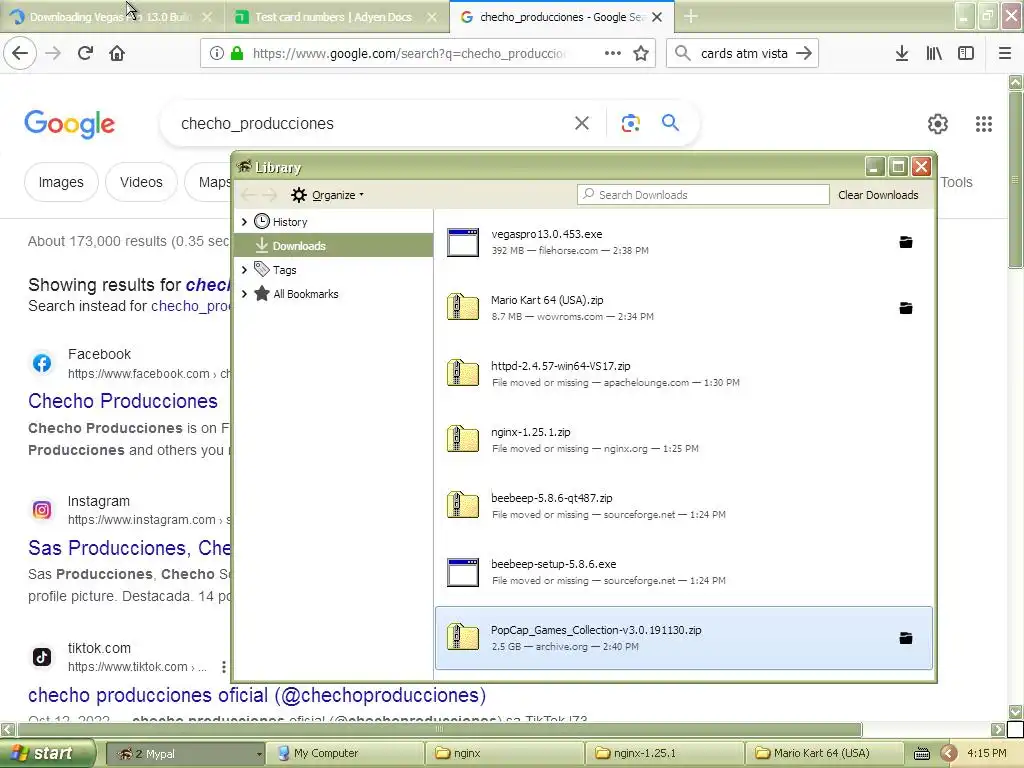This screenshot has width=1024, height=768.
Task: Switch to Downloading Vegas Pro tab
Action: [110, 17]
